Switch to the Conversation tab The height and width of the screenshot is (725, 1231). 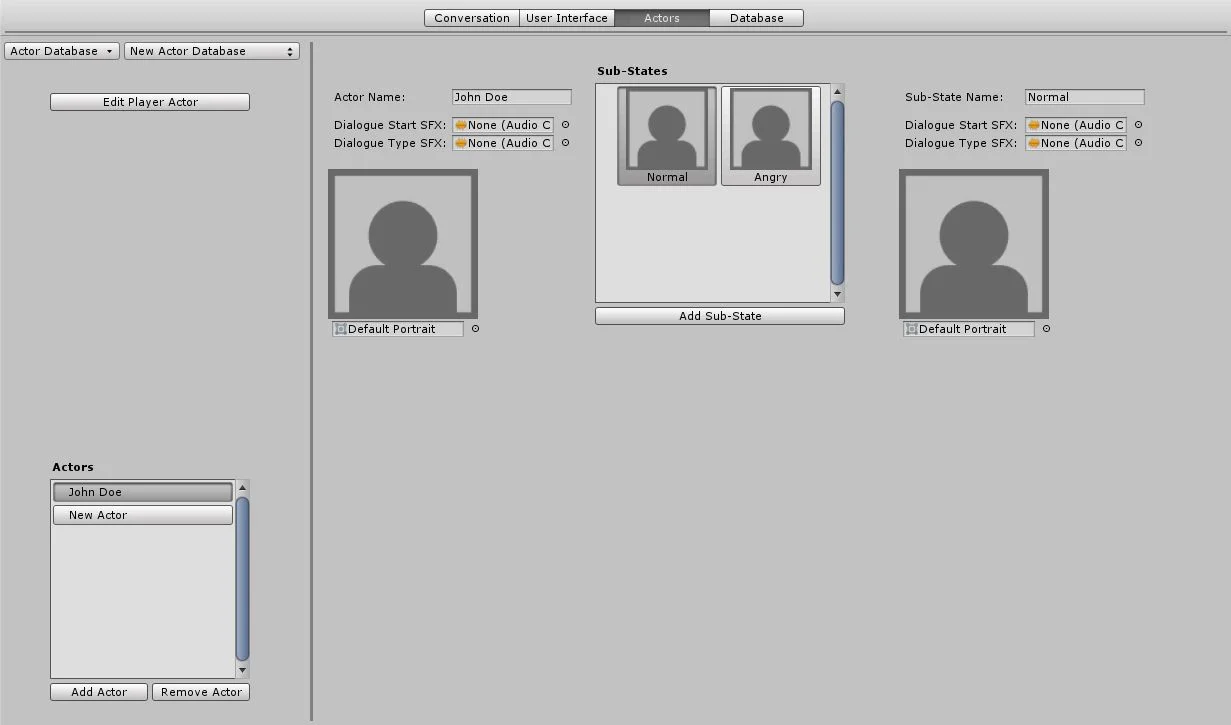pos(470,17)
